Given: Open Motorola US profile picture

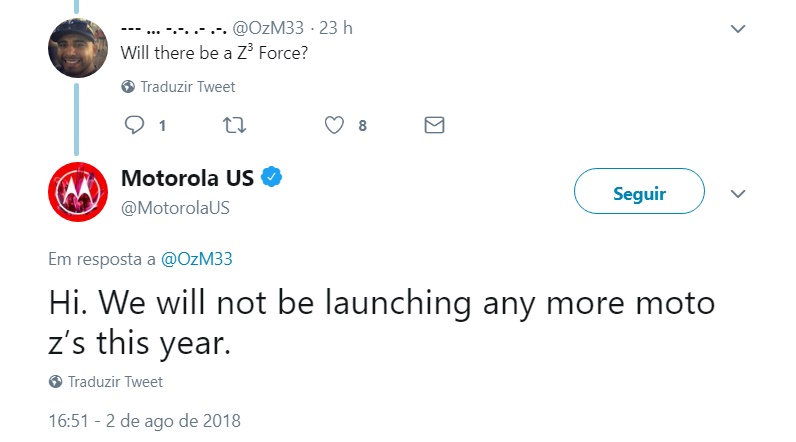Looking at the screenshot, I should tap(78, 192).
